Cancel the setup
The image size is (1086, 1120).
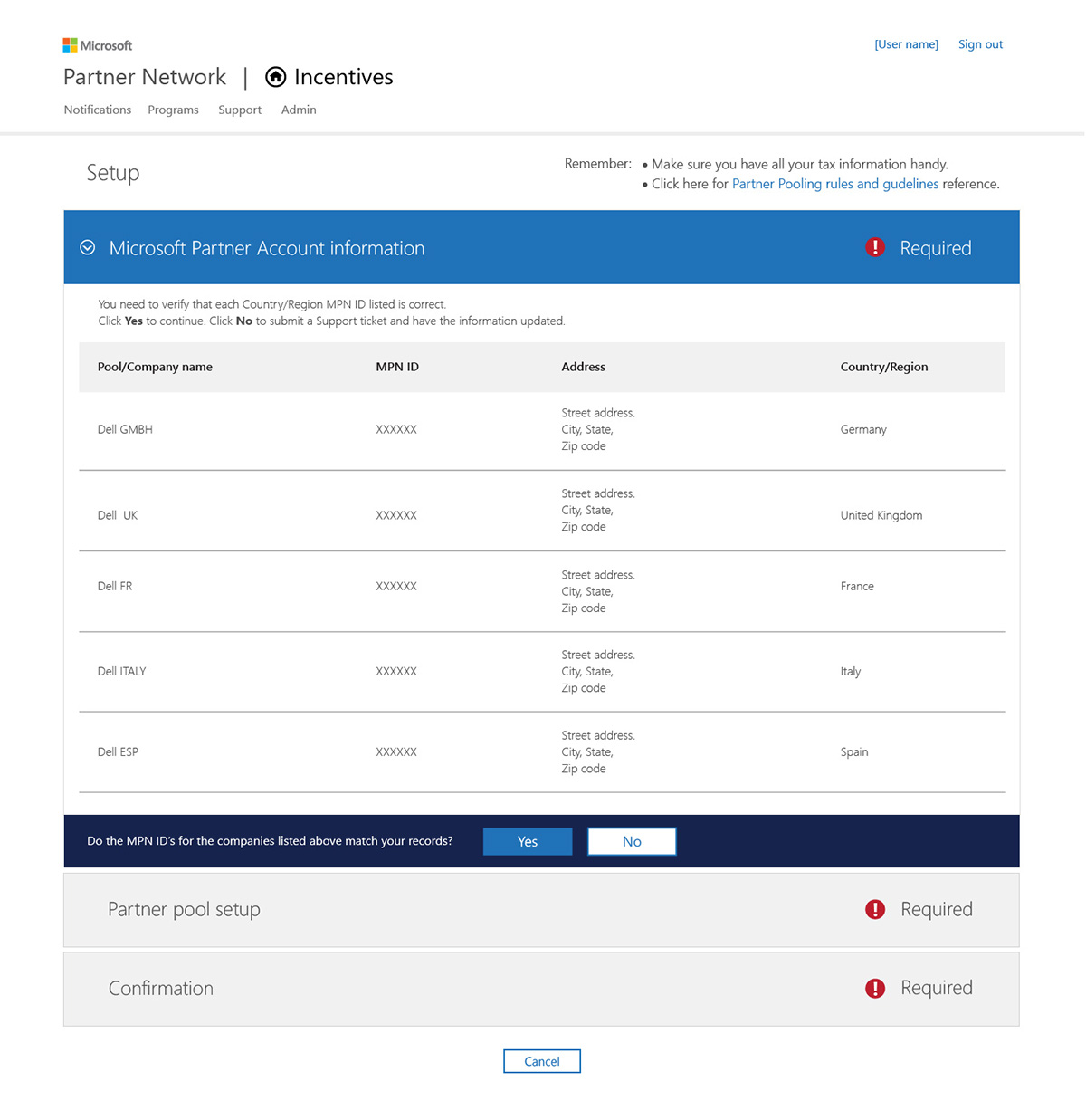pyautogui.click(x=542, y=1061)
